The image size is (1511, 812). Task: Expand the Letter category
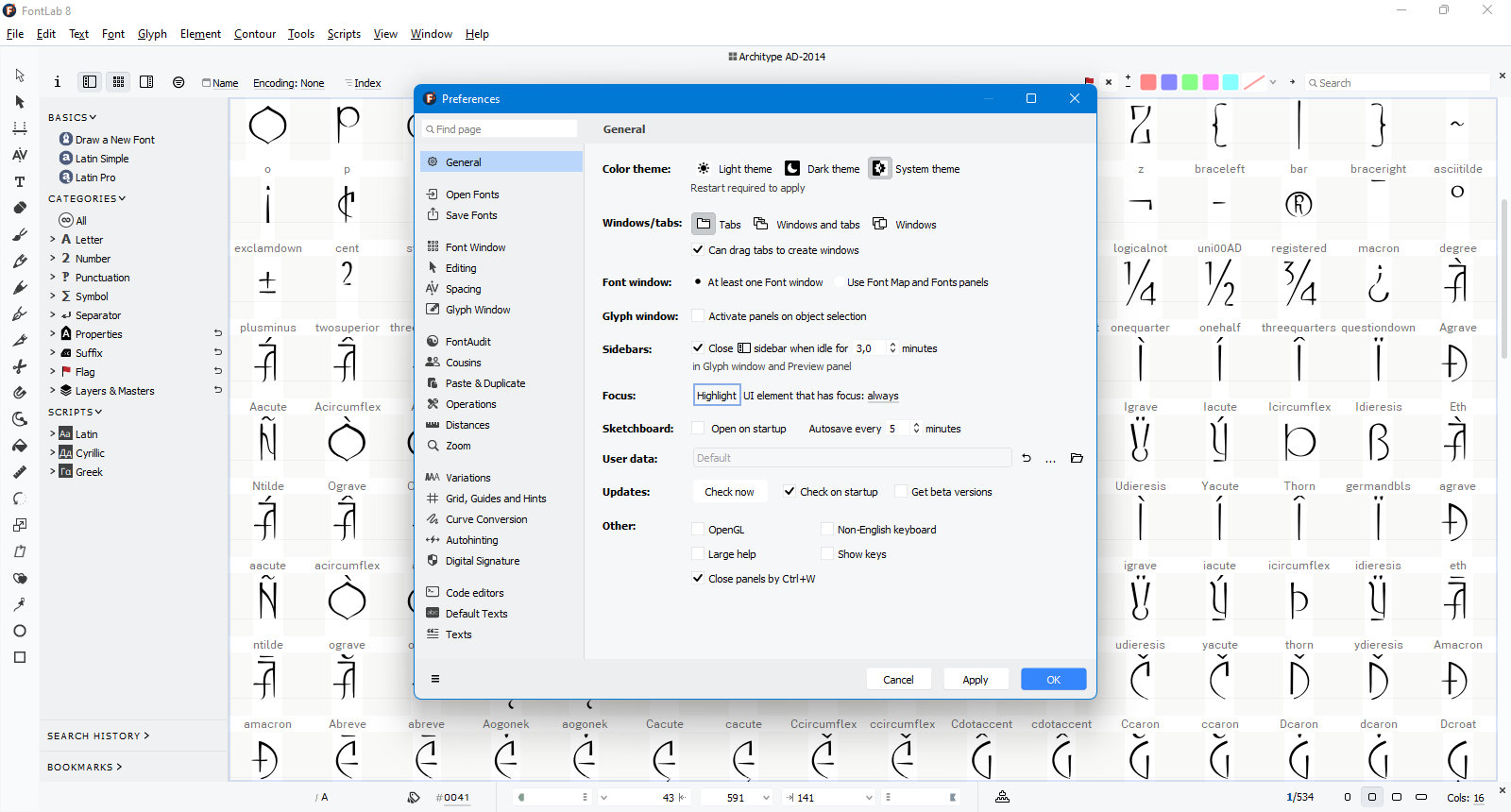coord(53,240)
